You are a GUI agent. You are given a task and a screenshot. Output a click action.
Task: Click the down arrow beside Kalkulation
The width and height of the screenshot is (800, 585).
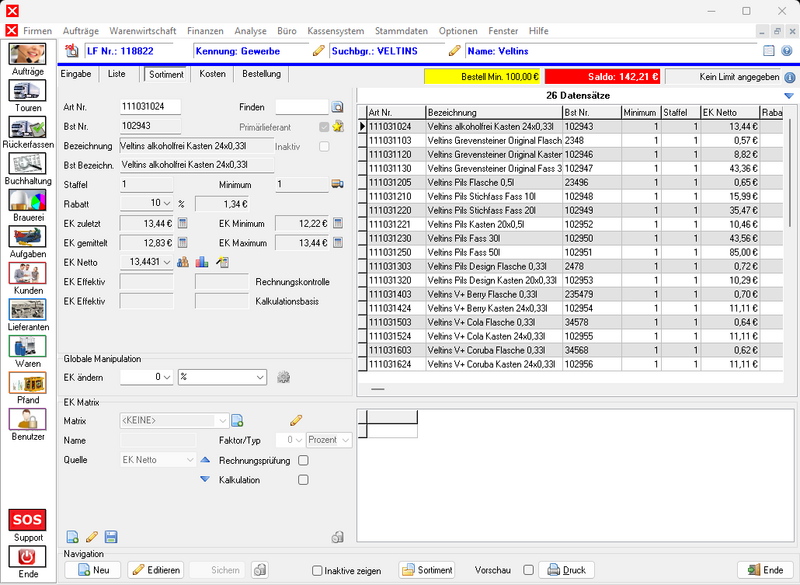click(x=205, y=479)
